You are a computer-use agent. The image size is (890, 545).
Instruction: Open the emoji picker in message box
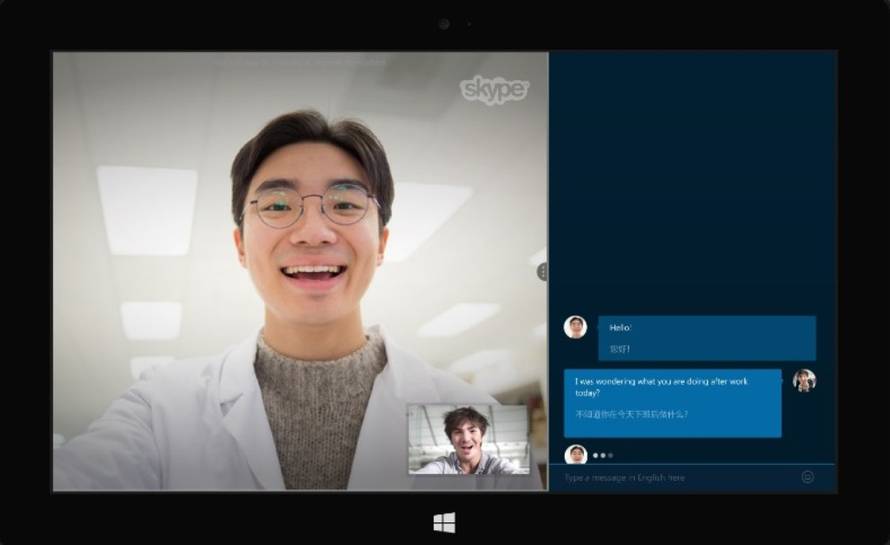pyautogui.click(x=807, y=477)
